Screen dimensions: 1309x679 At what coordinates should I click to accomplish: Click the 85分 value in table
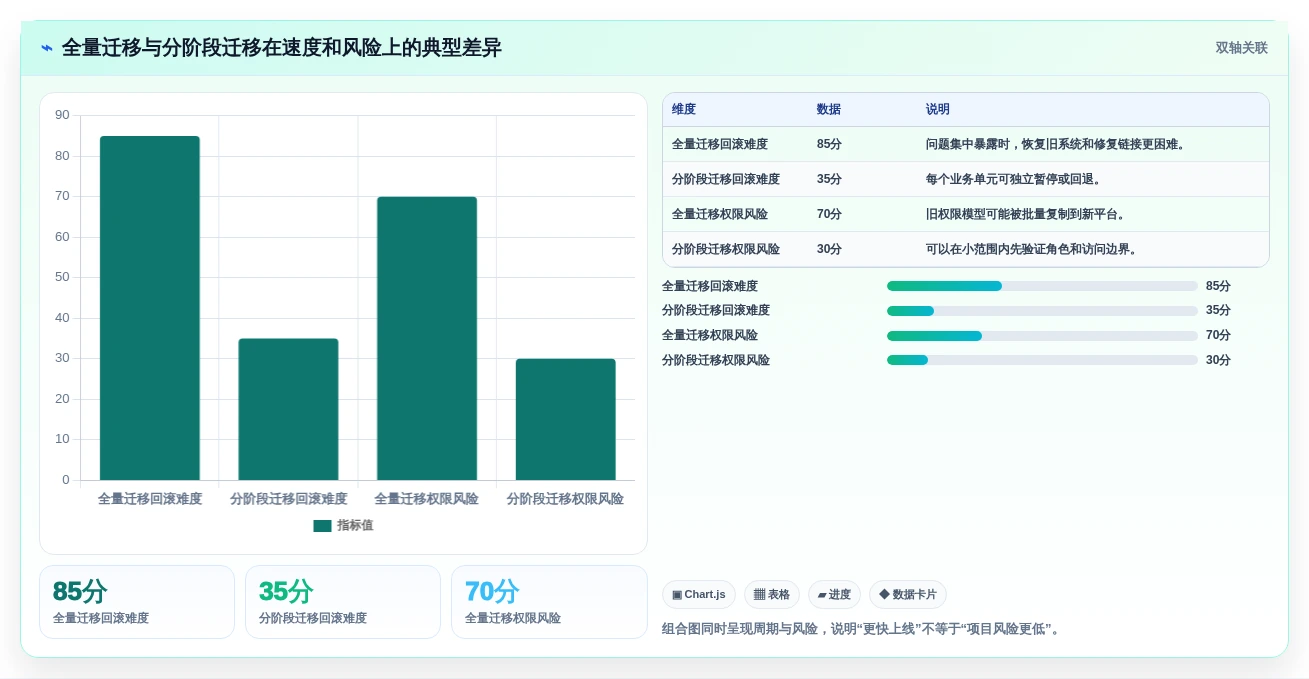(829, 144)
